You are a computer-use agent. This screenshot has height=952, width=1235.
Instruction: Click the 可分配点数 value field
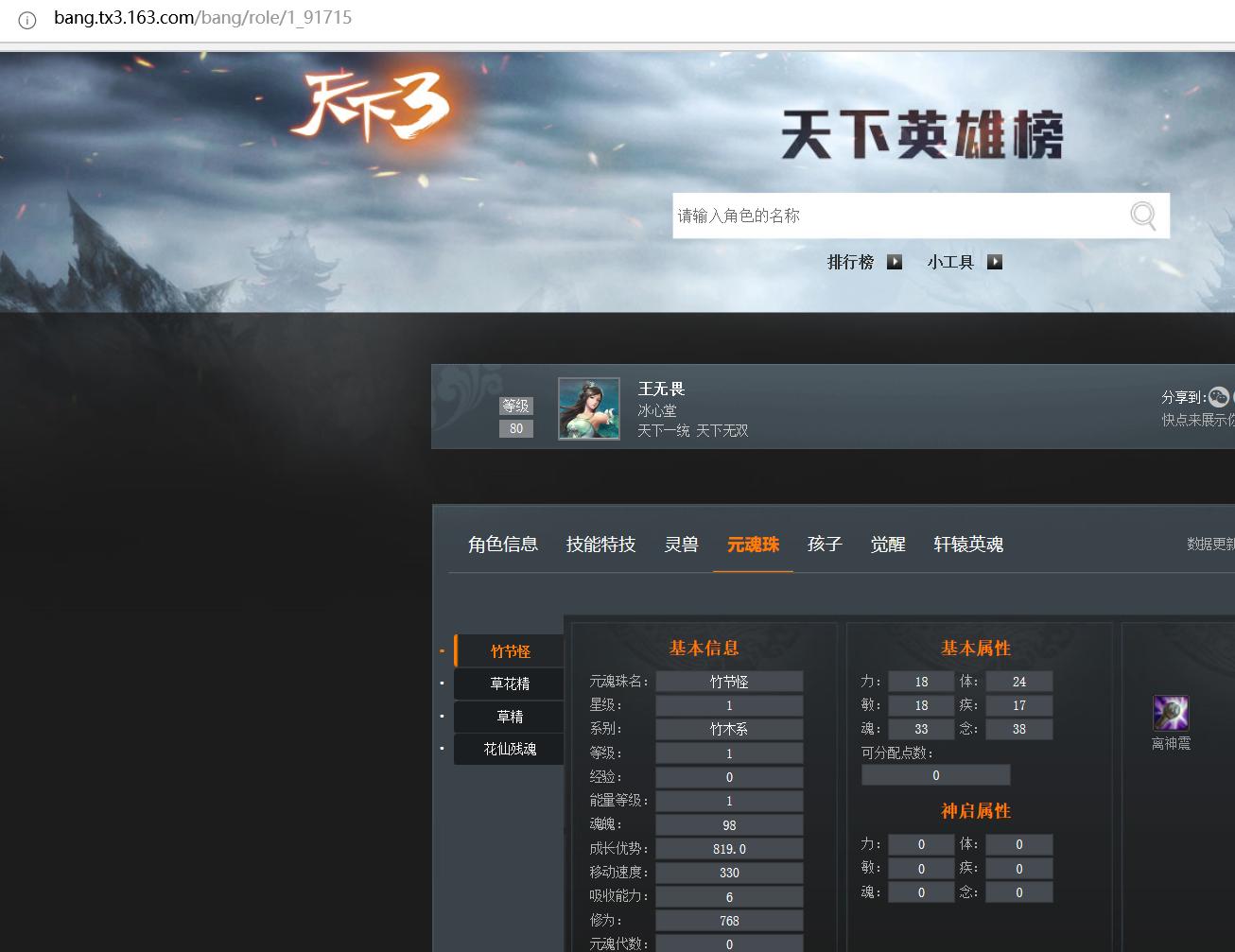(x=936, y=775)
